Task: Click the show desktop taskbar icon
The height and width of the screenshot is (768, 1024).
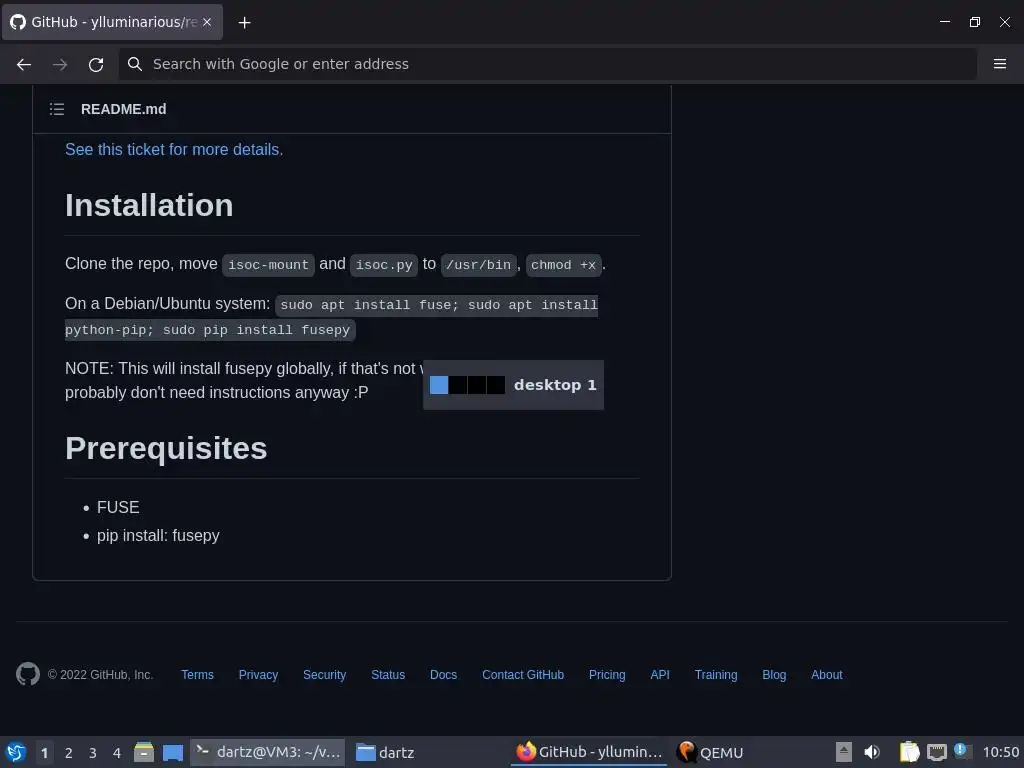Action: (x=173, y=753)
